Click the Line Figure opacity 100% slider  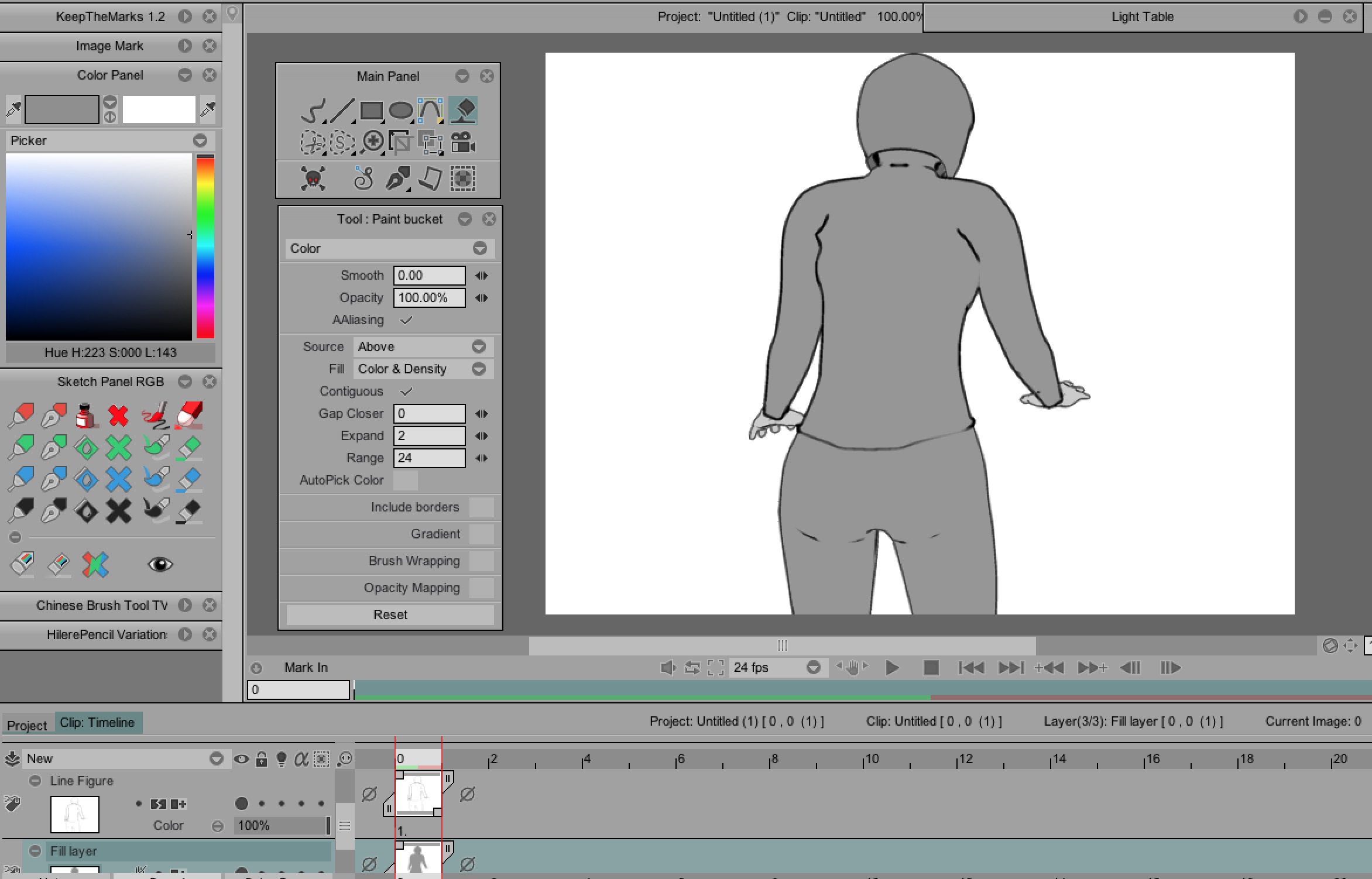(x=282, y=825)
